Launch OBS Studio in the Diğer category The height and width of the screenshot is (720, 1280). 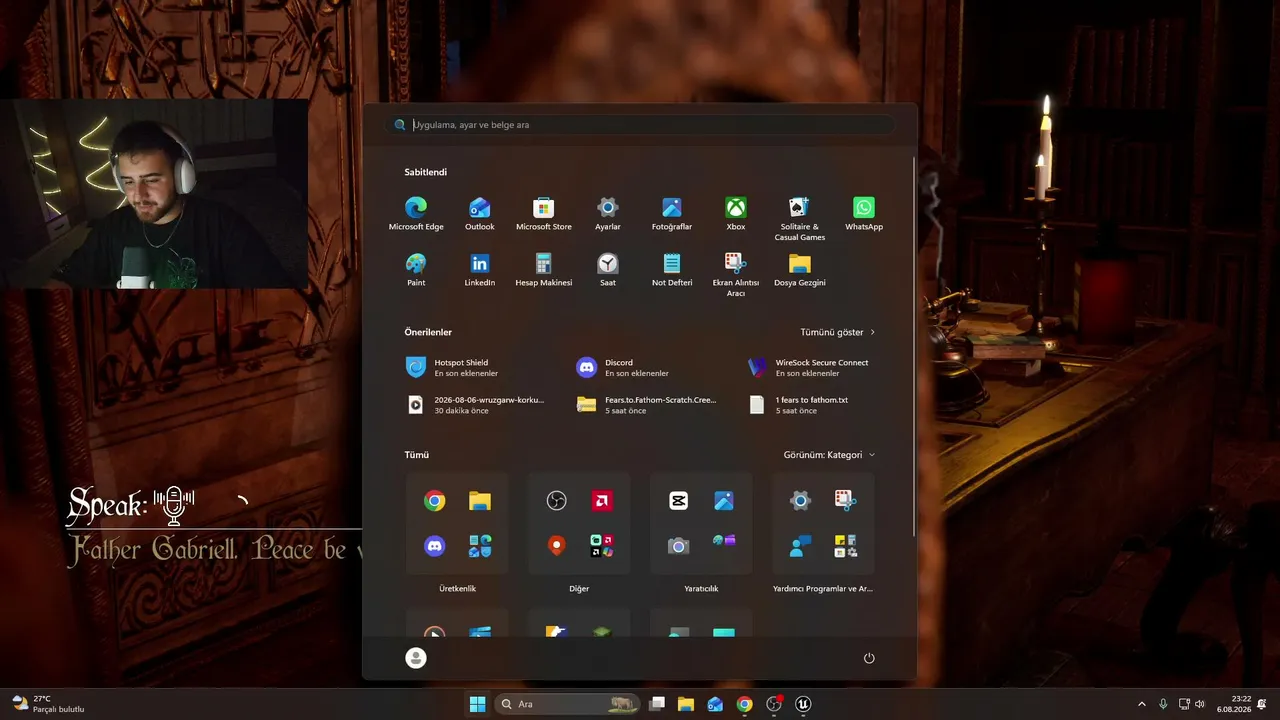click(x=557, y=501)
